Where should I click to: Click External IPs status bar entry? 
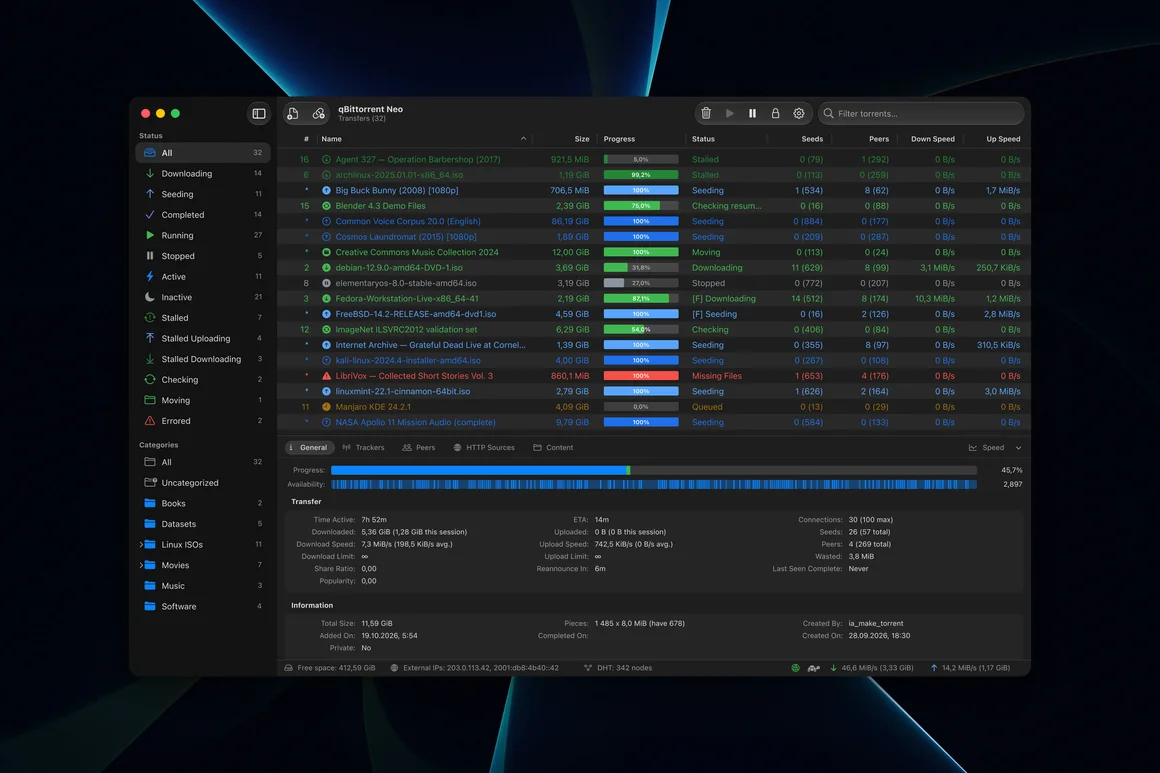tap(474, 669)
